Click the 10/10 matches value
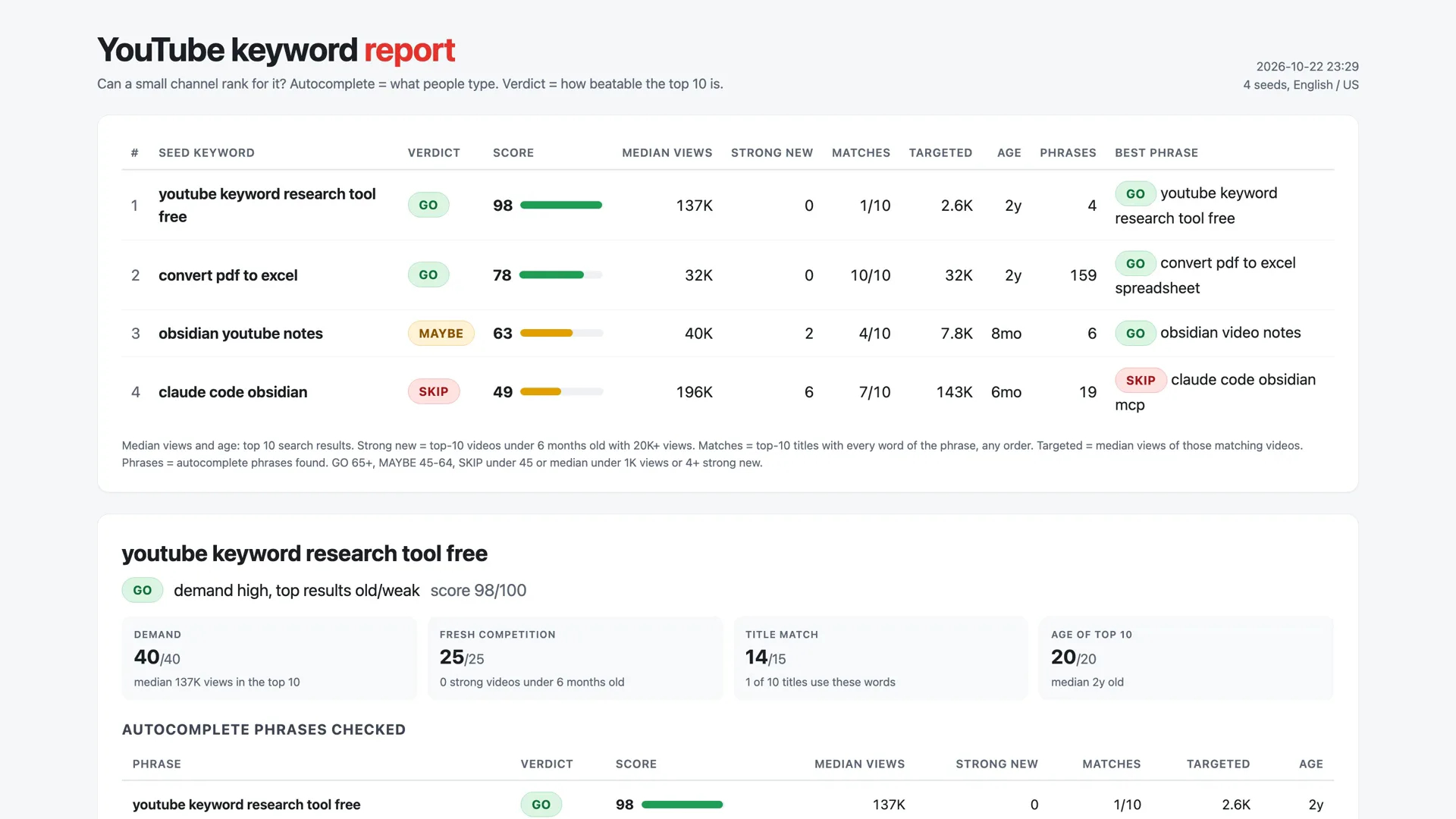The width and height of the screenshot is (1456, 819). (871, 275)
